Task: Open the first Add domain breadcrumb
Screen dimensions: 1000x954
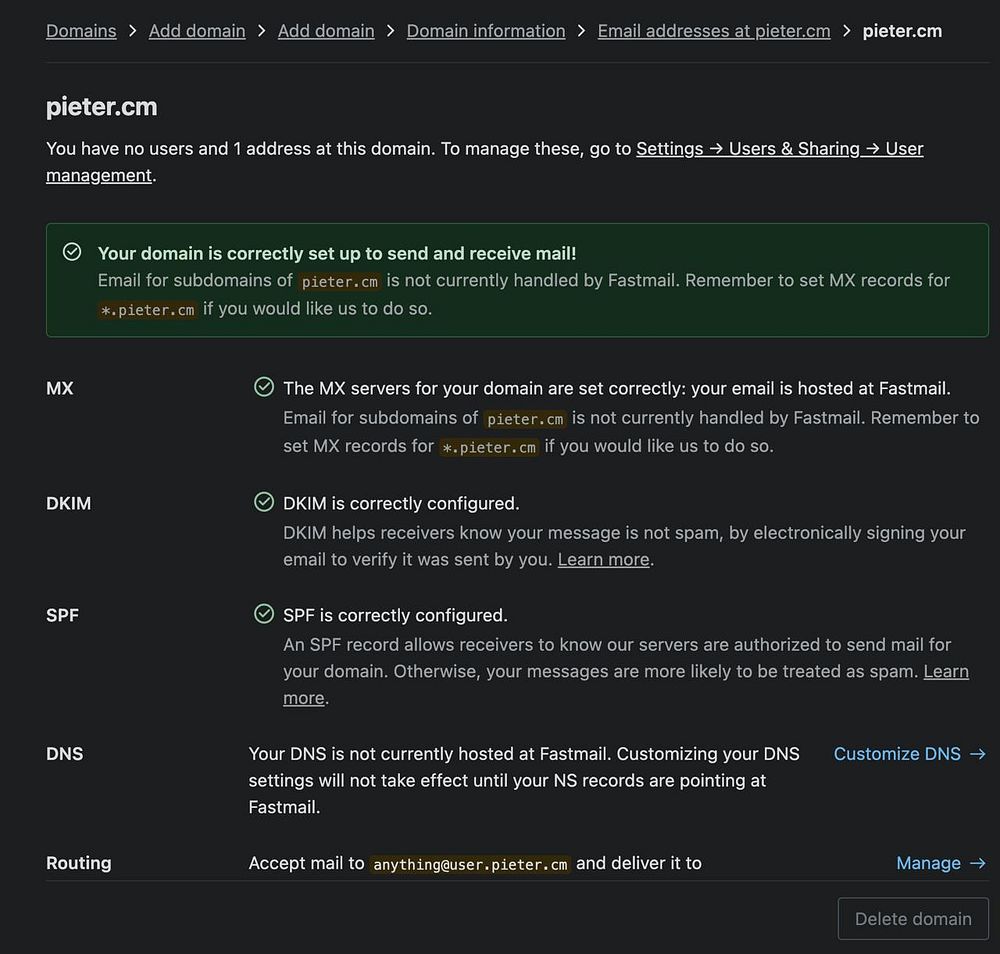Action: (x=197, y=31)
